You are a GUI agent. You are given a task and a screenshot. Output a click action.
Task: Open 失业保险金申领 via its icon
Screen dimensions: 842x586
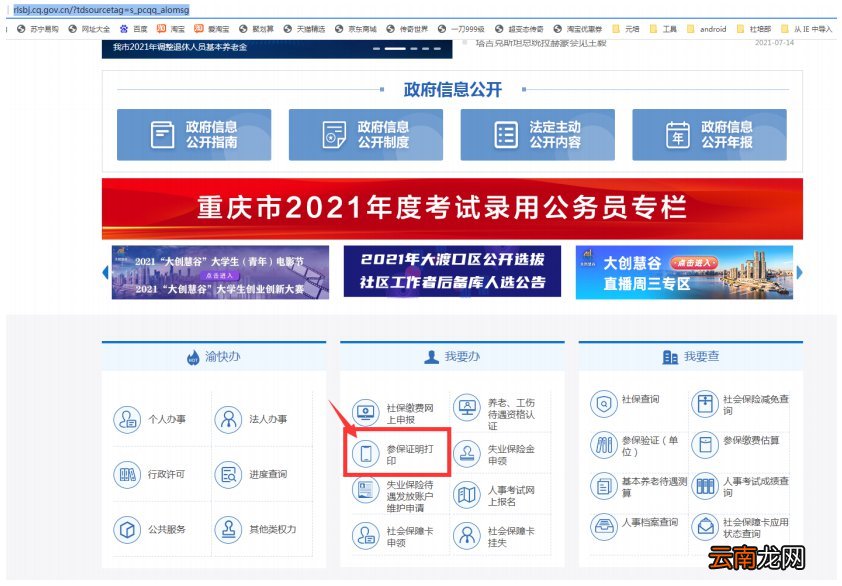click(x=467, y=455)
